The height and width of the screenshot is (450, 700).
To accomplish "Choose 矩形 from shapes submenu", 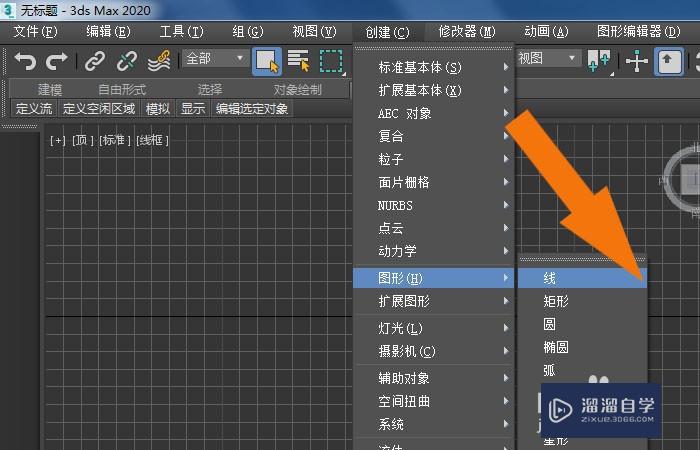I will [582, 301].
